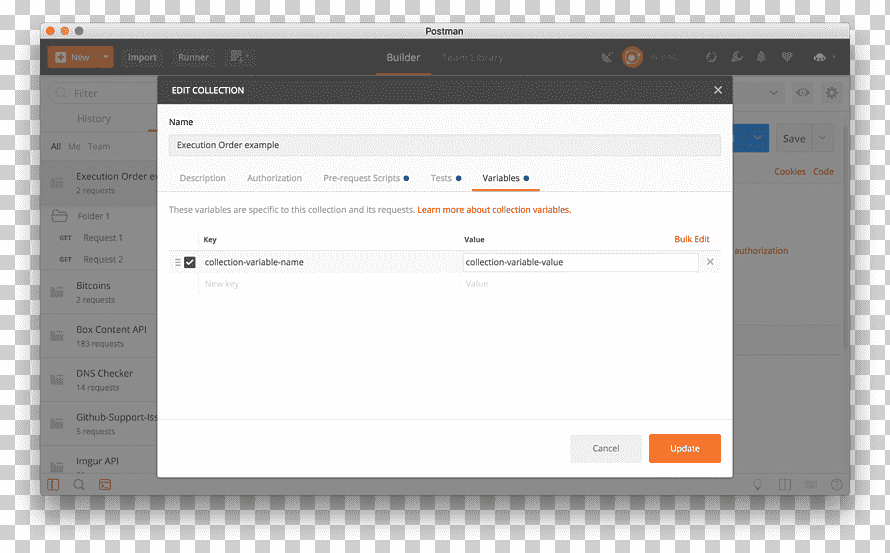This screenshot has width=890, height=553.
Task: Click the lightbulb icon in status bar
Action: click(x=757, y=484)
